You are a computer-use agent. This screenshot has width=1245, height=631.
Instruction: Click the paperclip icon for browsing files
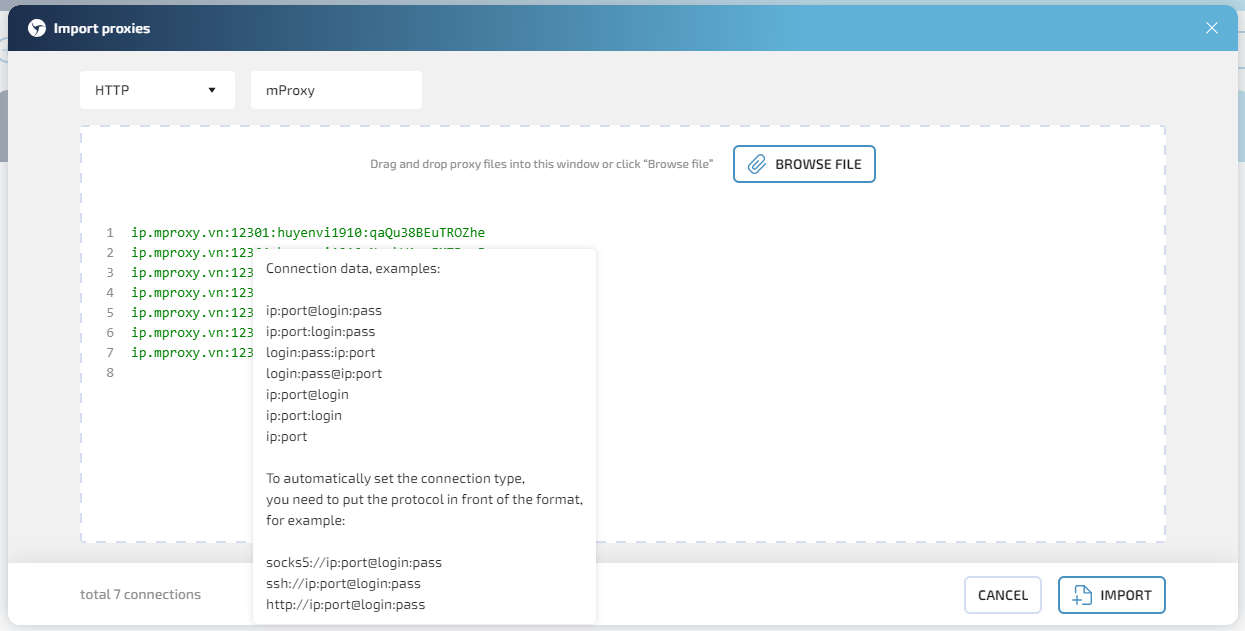(x=757, y=164)
